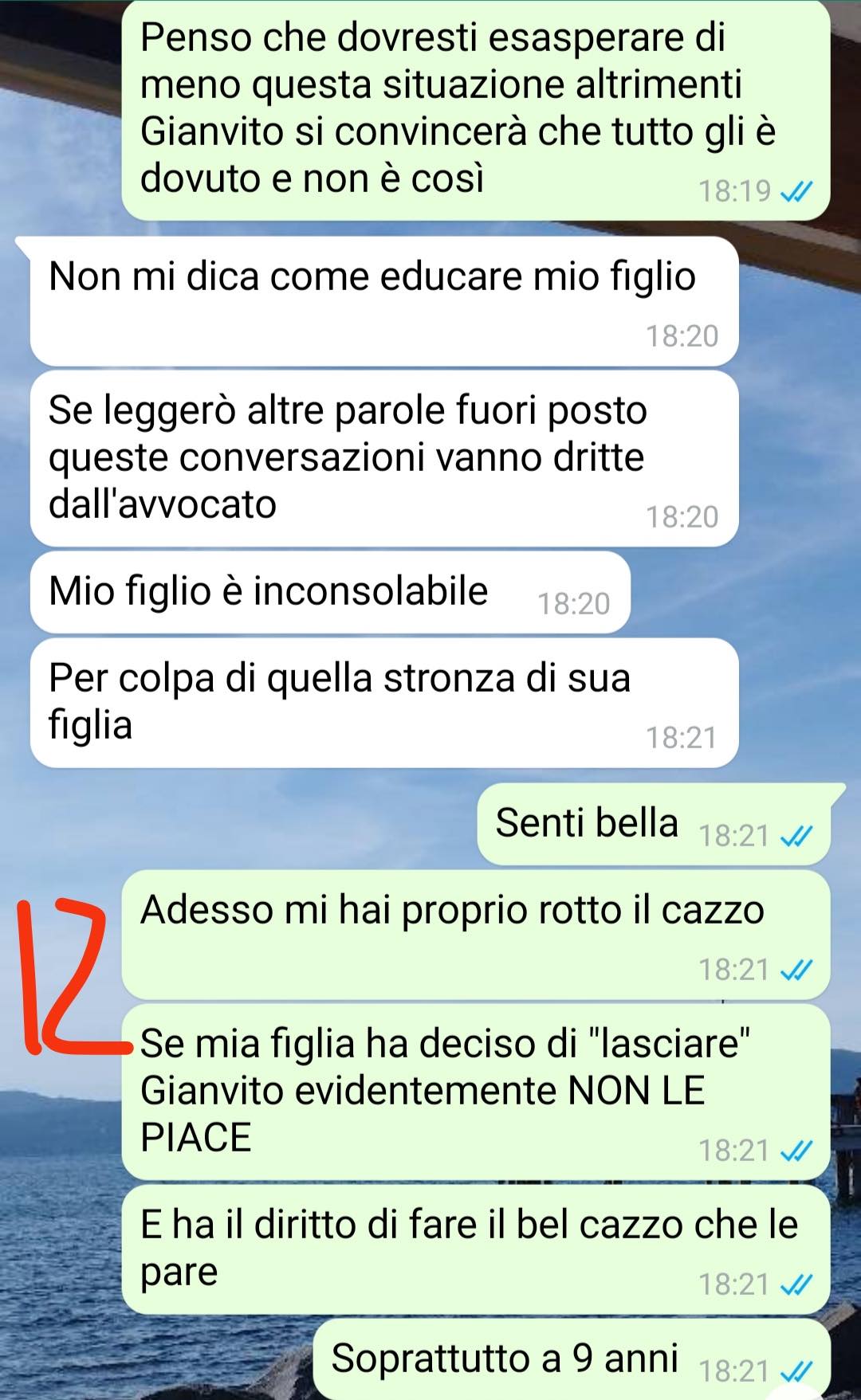Select the 'Non mi dica come educare mio figlio' message
The width and height of the screenshot is (861, 1400).
click(384, 301)
